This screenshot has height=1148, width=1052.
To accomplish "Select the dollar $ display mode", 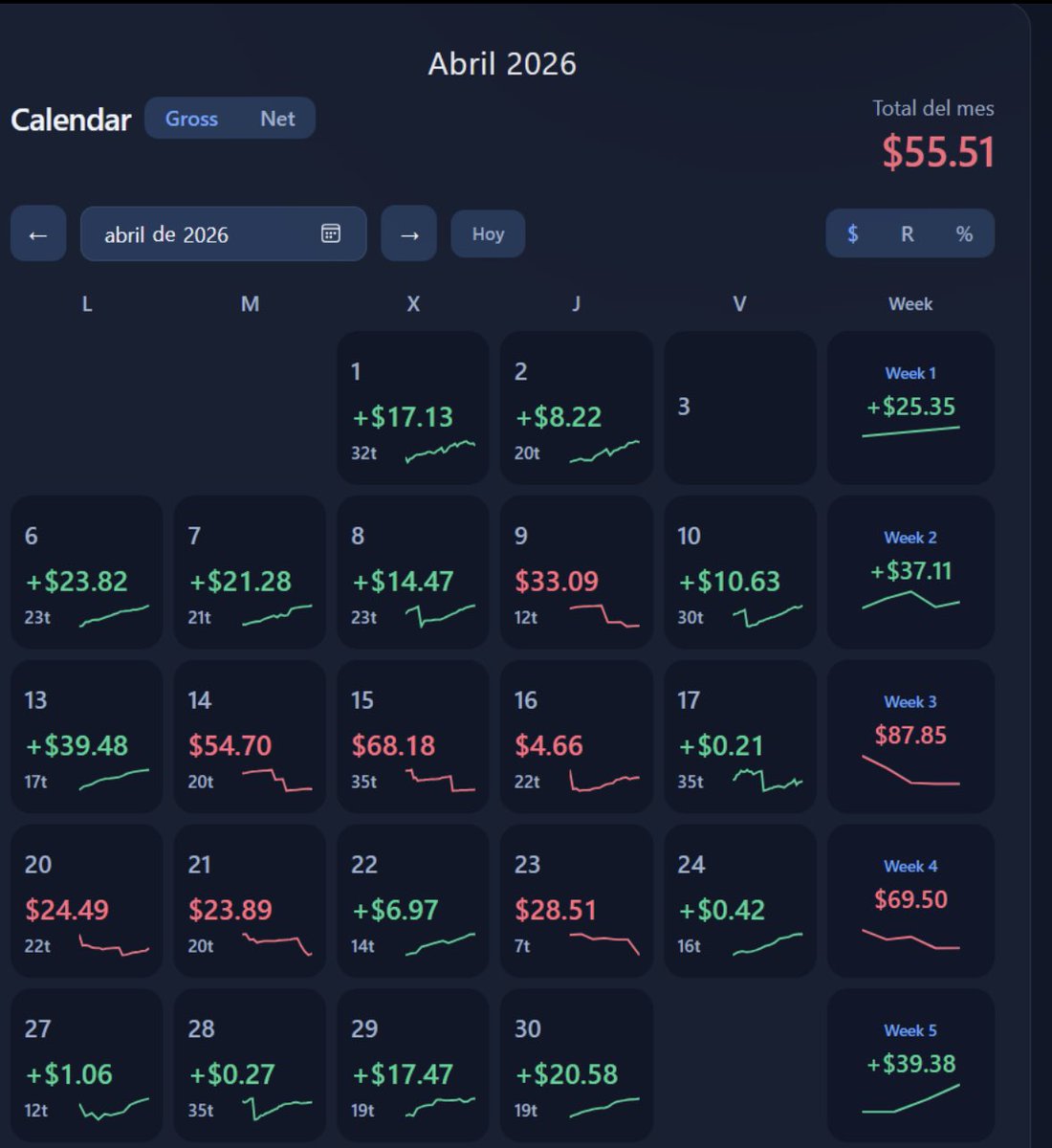I will tap(853, 234).
